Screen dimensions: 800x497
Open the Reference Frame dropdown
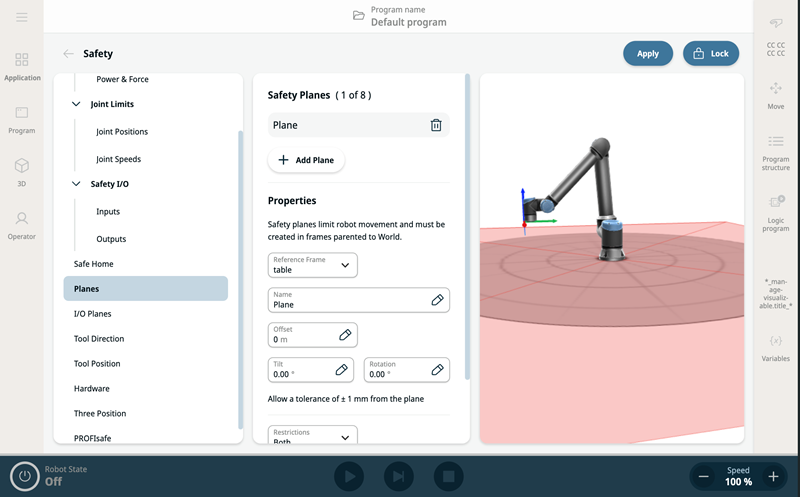click(x=312, y=265)
